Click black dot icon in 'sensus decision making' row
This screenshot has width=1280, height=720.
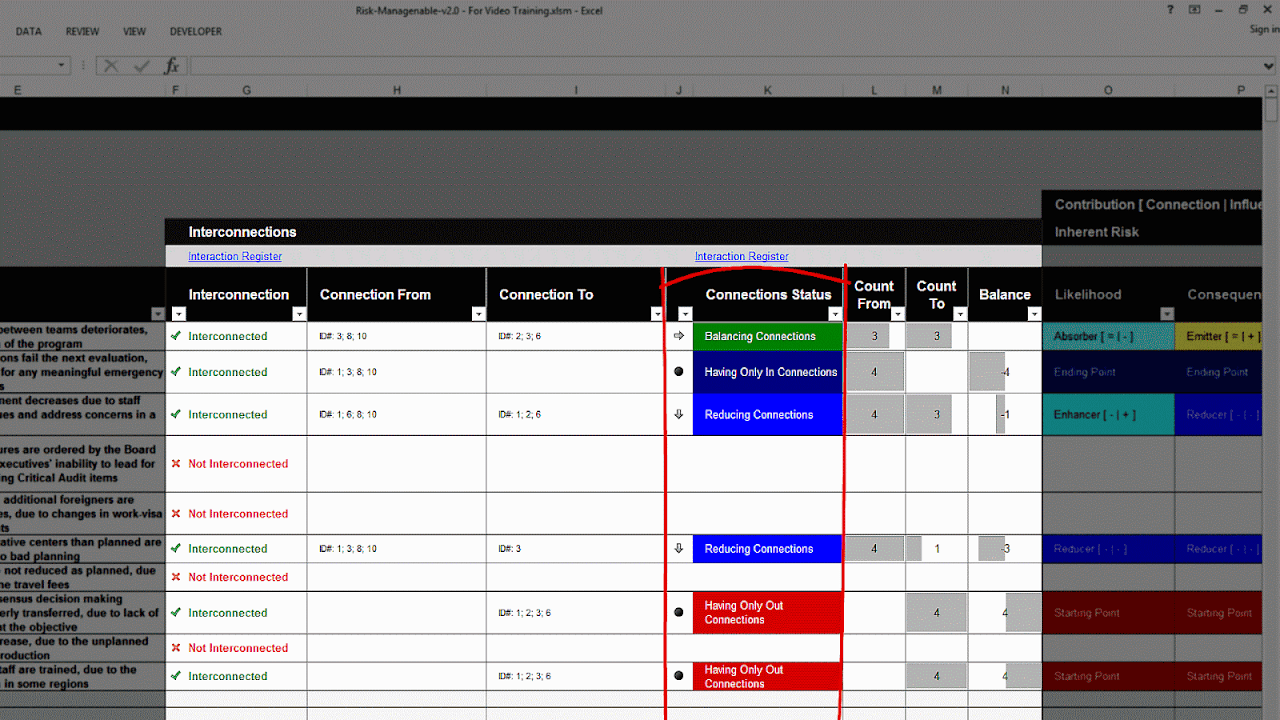[x=679, y=612]
